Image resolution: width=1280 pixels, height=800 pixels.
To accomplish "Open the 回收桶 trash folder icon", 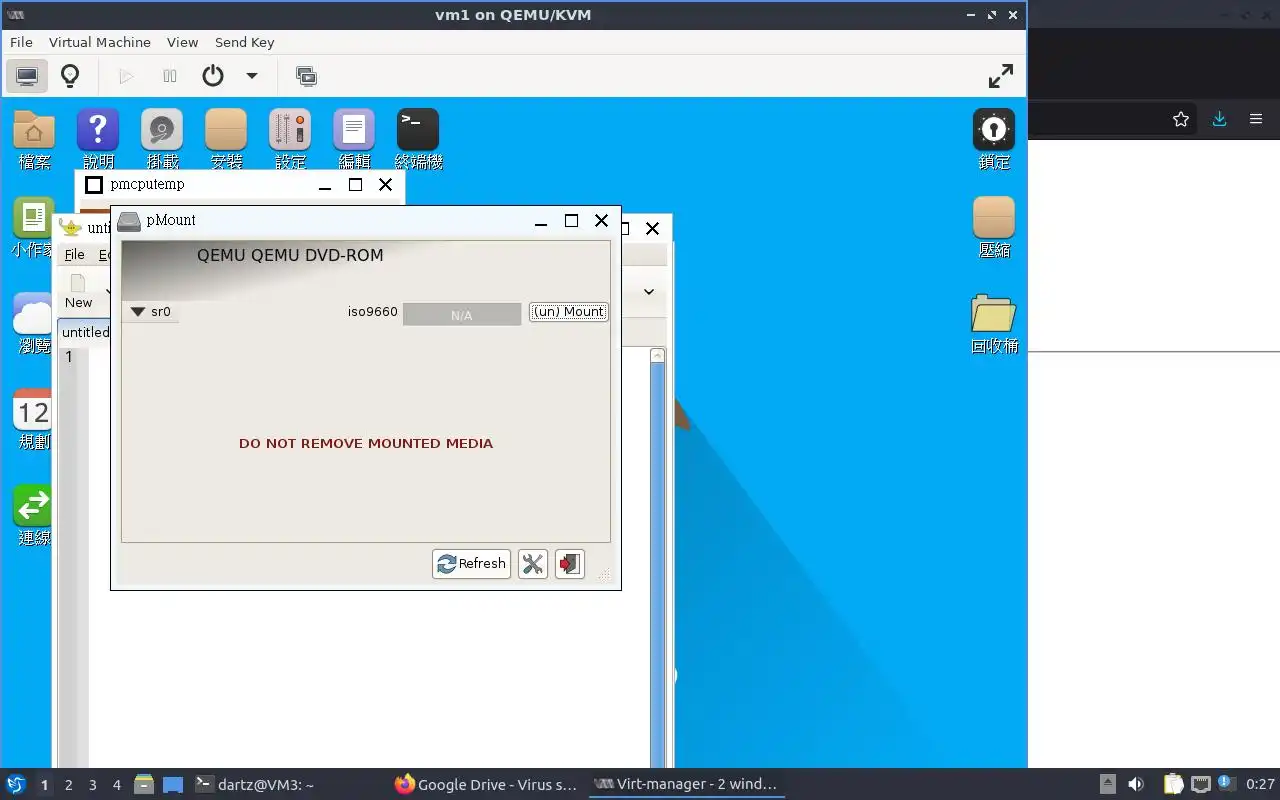I will (994, 323).
